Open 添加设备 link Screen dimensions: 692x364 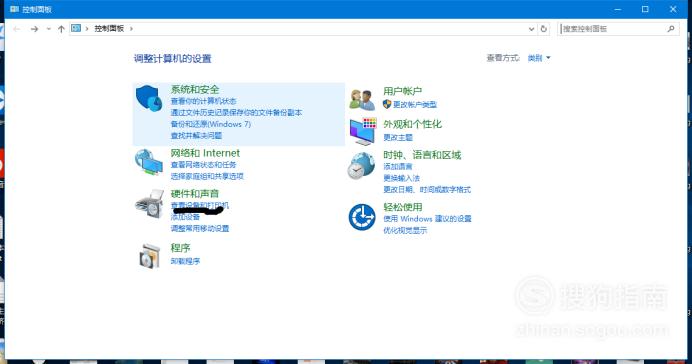[185, 217]
